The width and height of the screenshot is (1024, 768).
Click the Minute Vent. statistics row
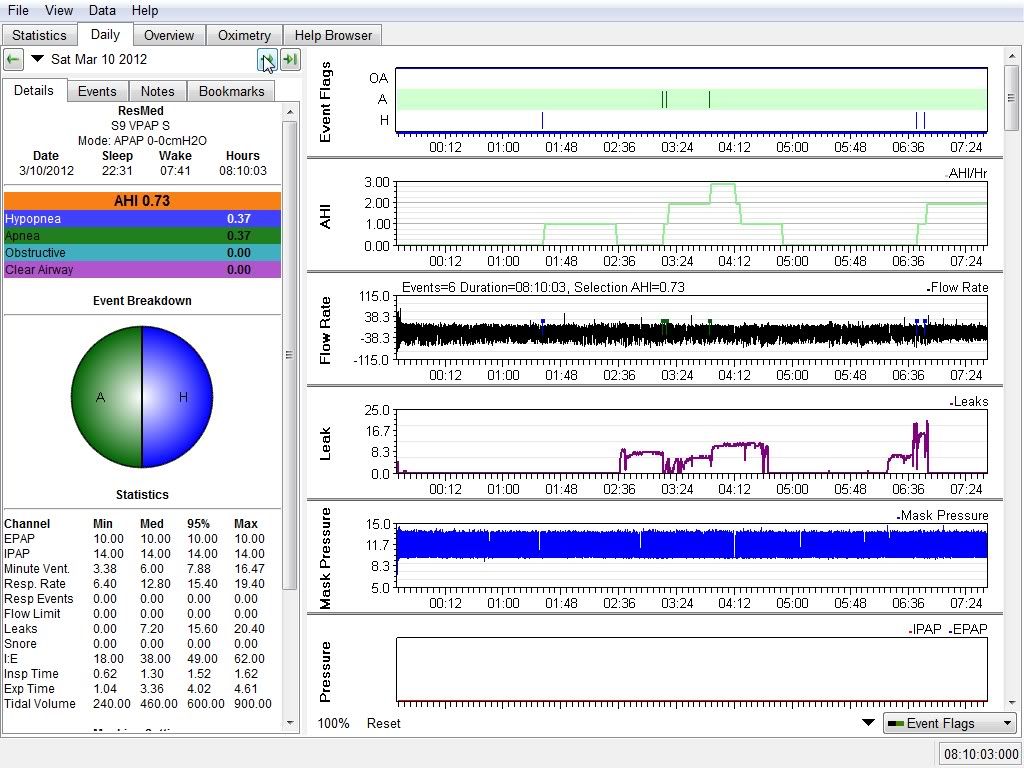pos(135,568)
